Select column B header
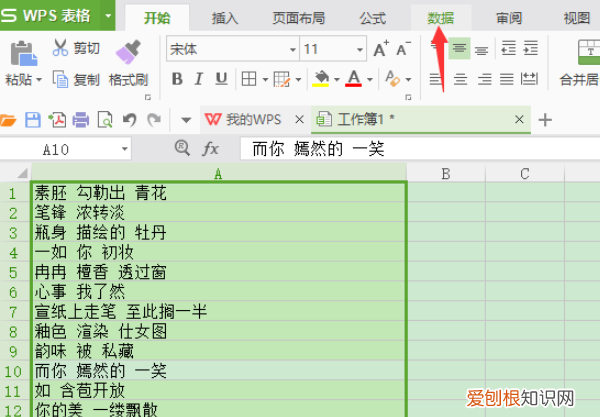 tap(446, 174)
